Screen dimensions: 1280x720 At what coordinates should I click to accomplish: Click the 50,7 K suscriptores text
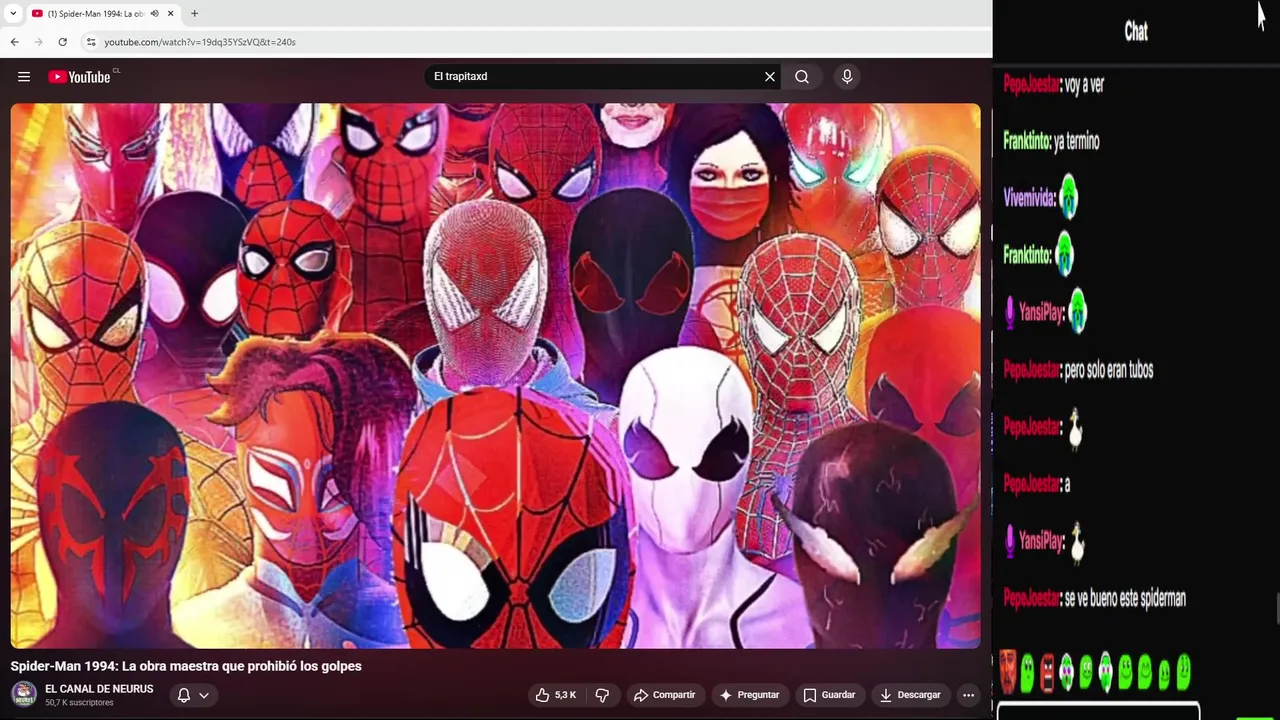[x=79, y=703]
